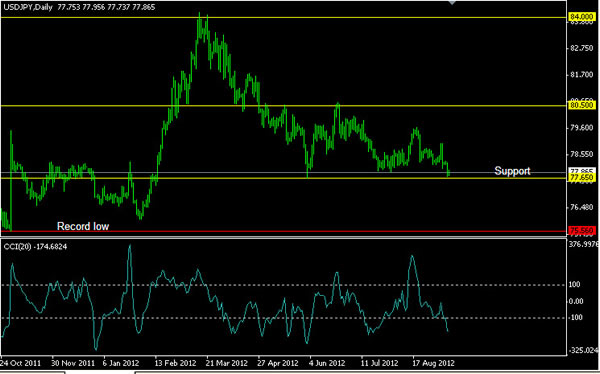Screen dimensions: 600x374
Task: Click the chart shift triangle marker at top
Action: click(452, 2)
